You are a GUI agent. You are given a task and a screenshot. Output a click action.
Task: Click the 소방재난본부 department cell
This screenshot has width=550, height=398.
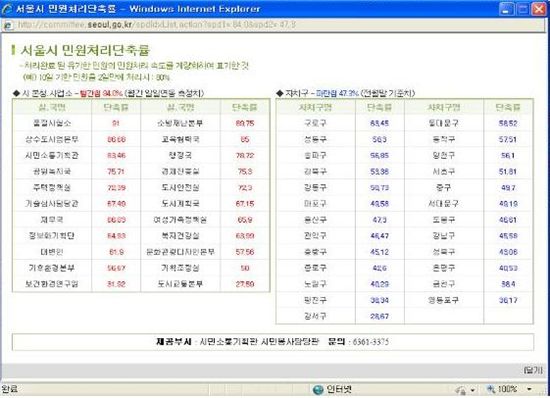[x=180, y=123]
